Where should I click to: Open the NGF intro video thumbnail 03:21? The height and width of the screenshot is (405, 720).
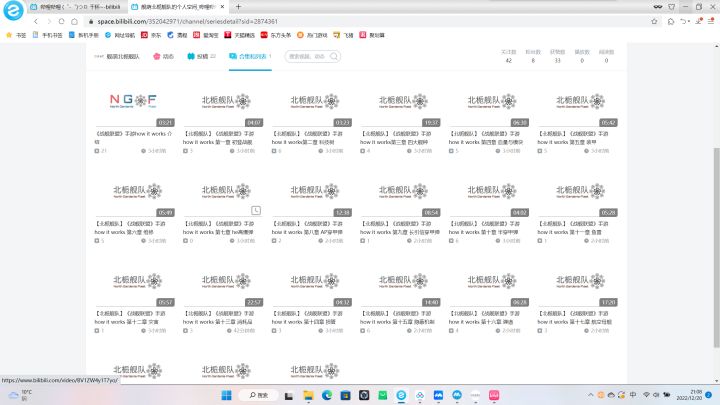(x=134, y=104)
